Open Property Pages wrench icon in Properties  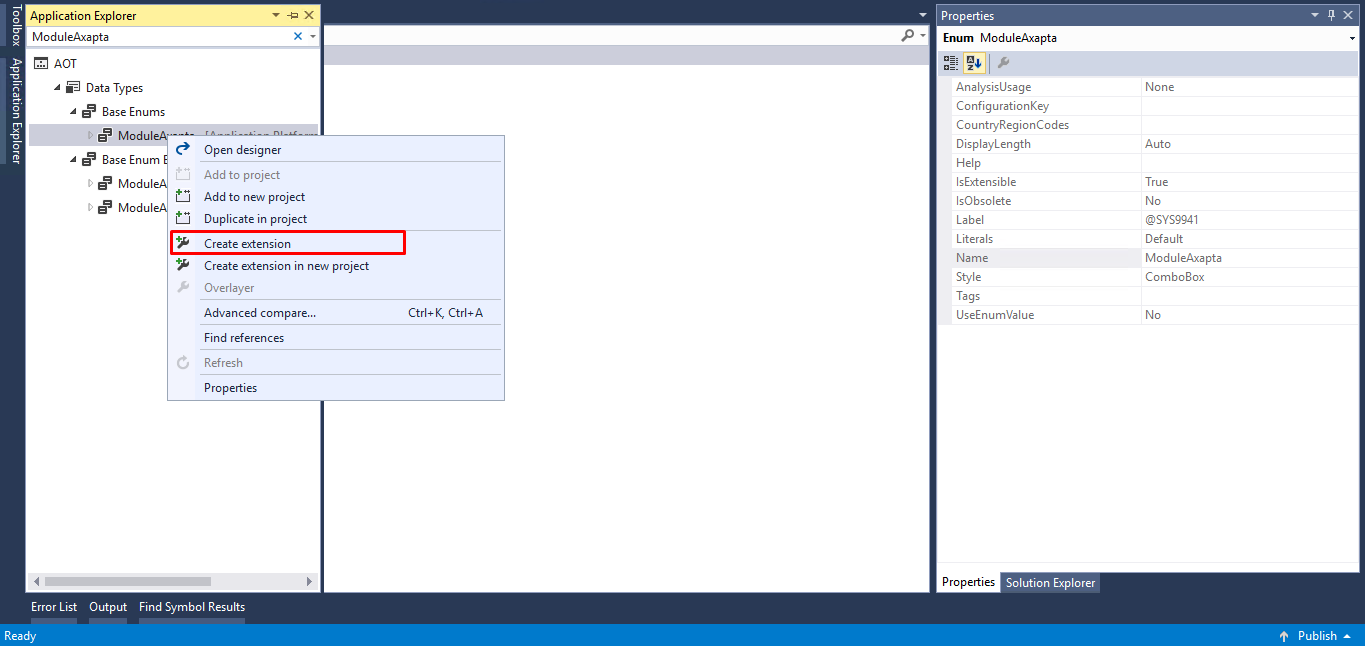[1003, 62]
